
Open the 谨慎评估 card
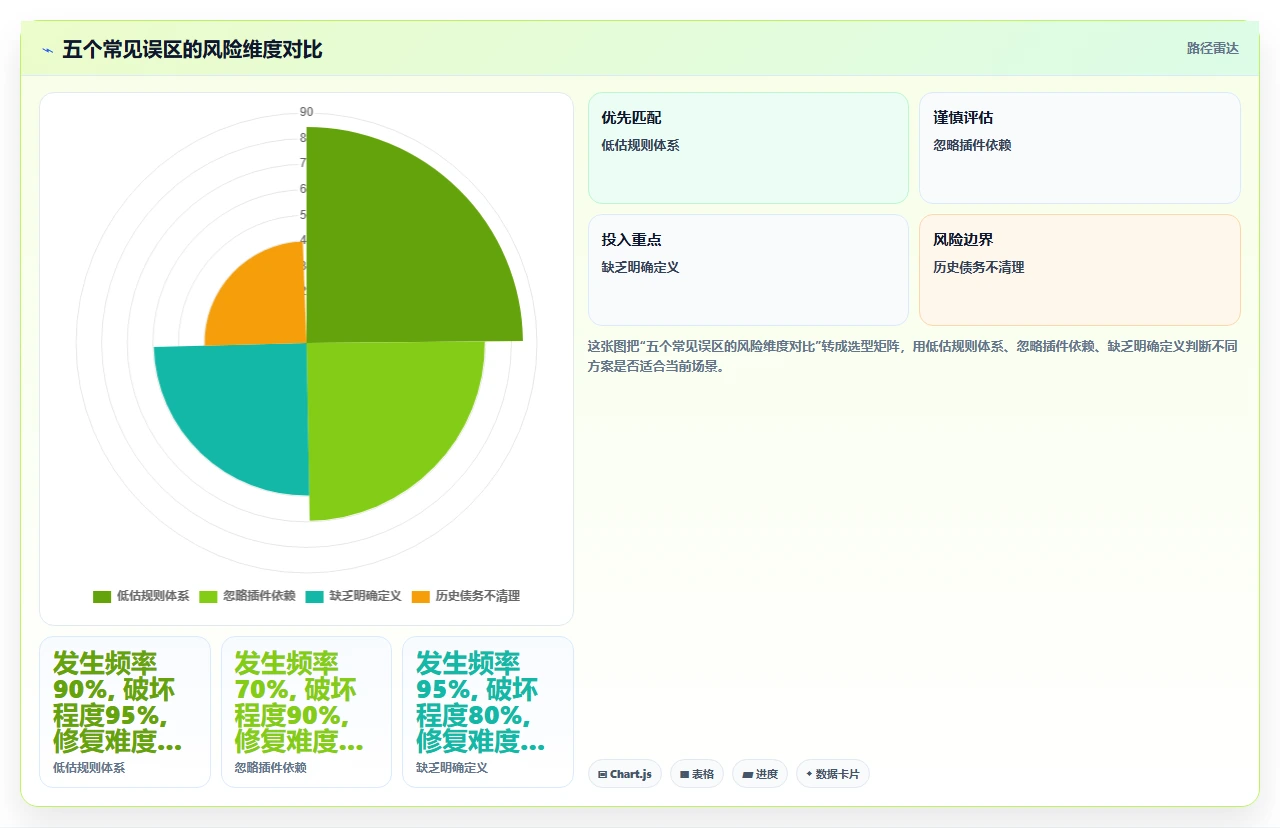(1080, 148)
